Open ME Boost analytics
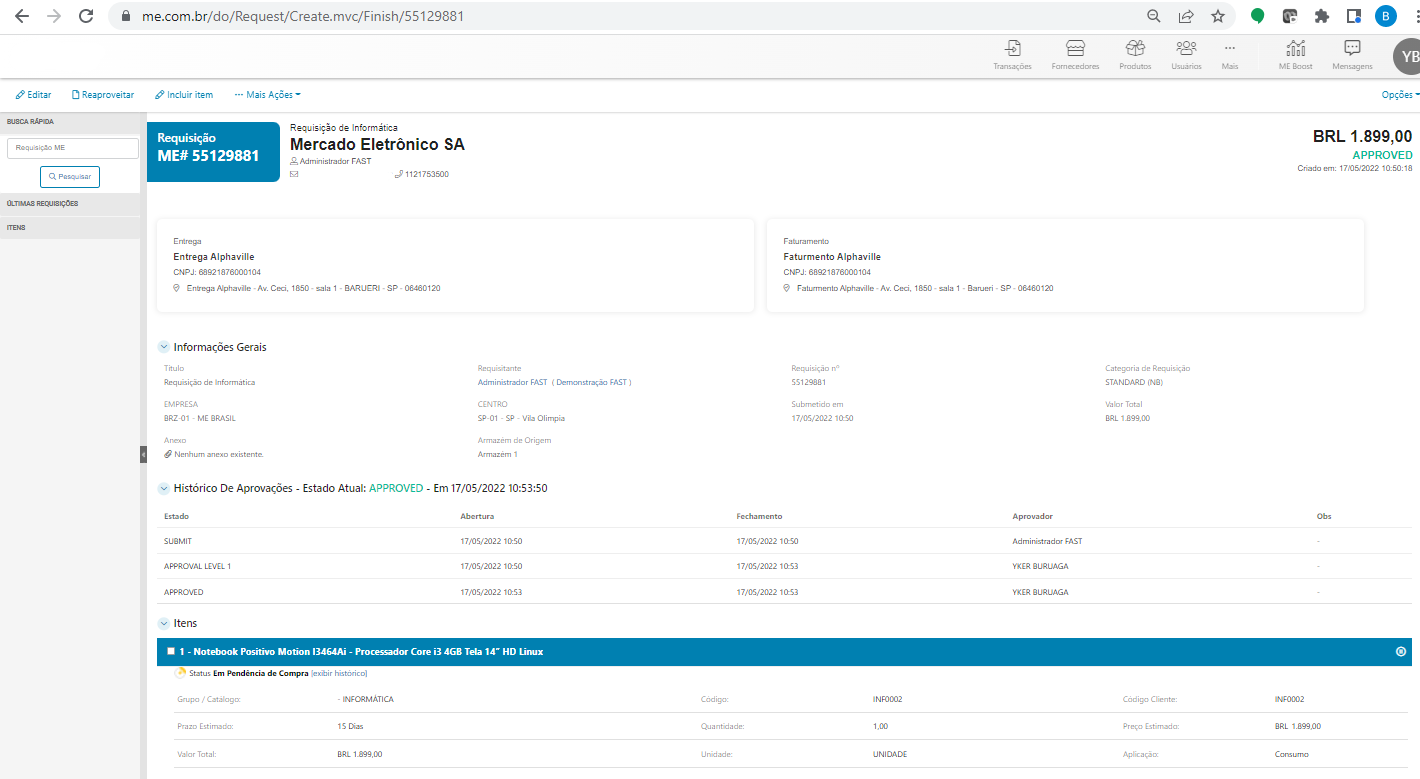 (1296, 55)
